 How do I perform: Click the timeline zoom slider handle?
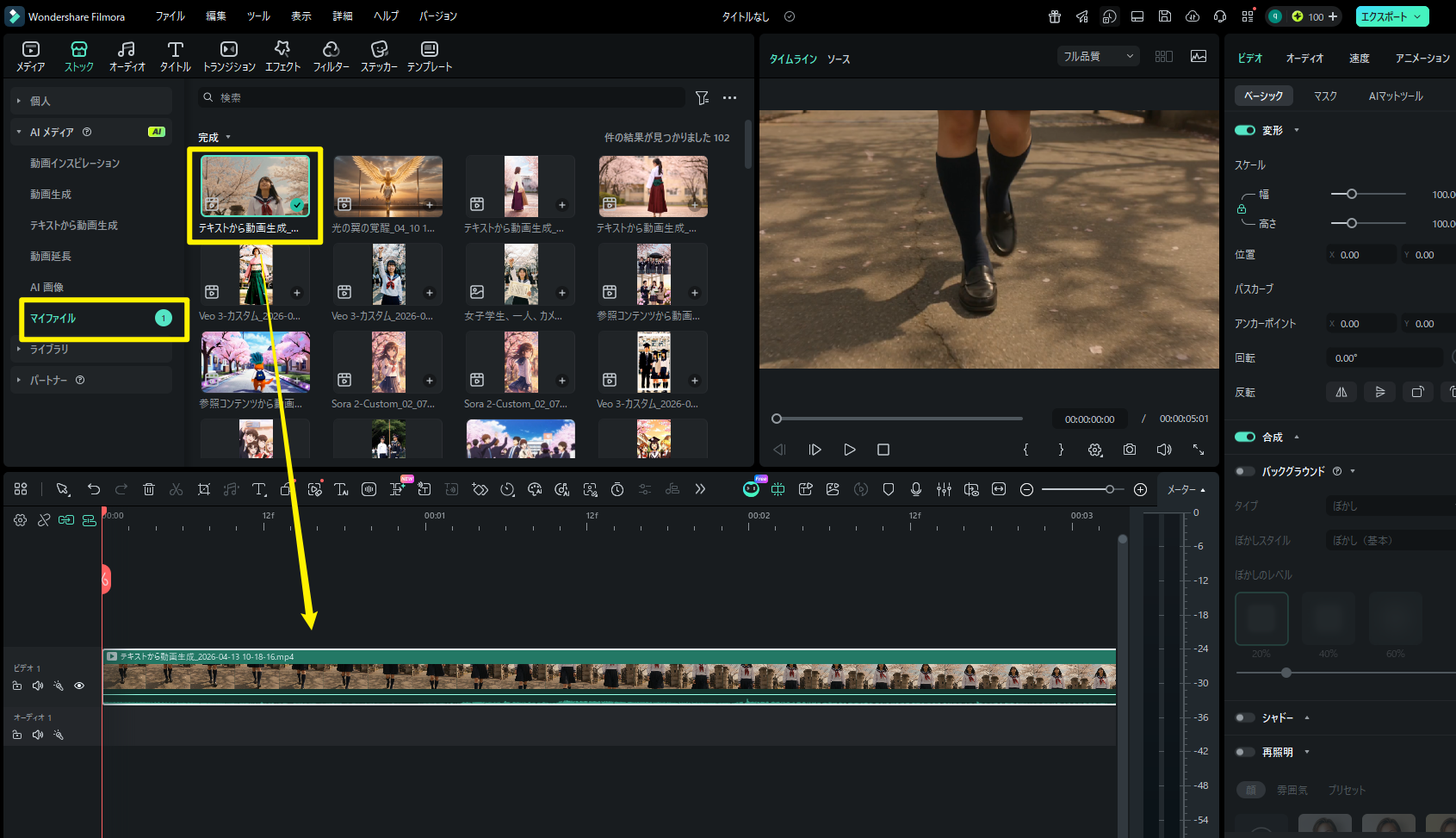(1110, 489)
